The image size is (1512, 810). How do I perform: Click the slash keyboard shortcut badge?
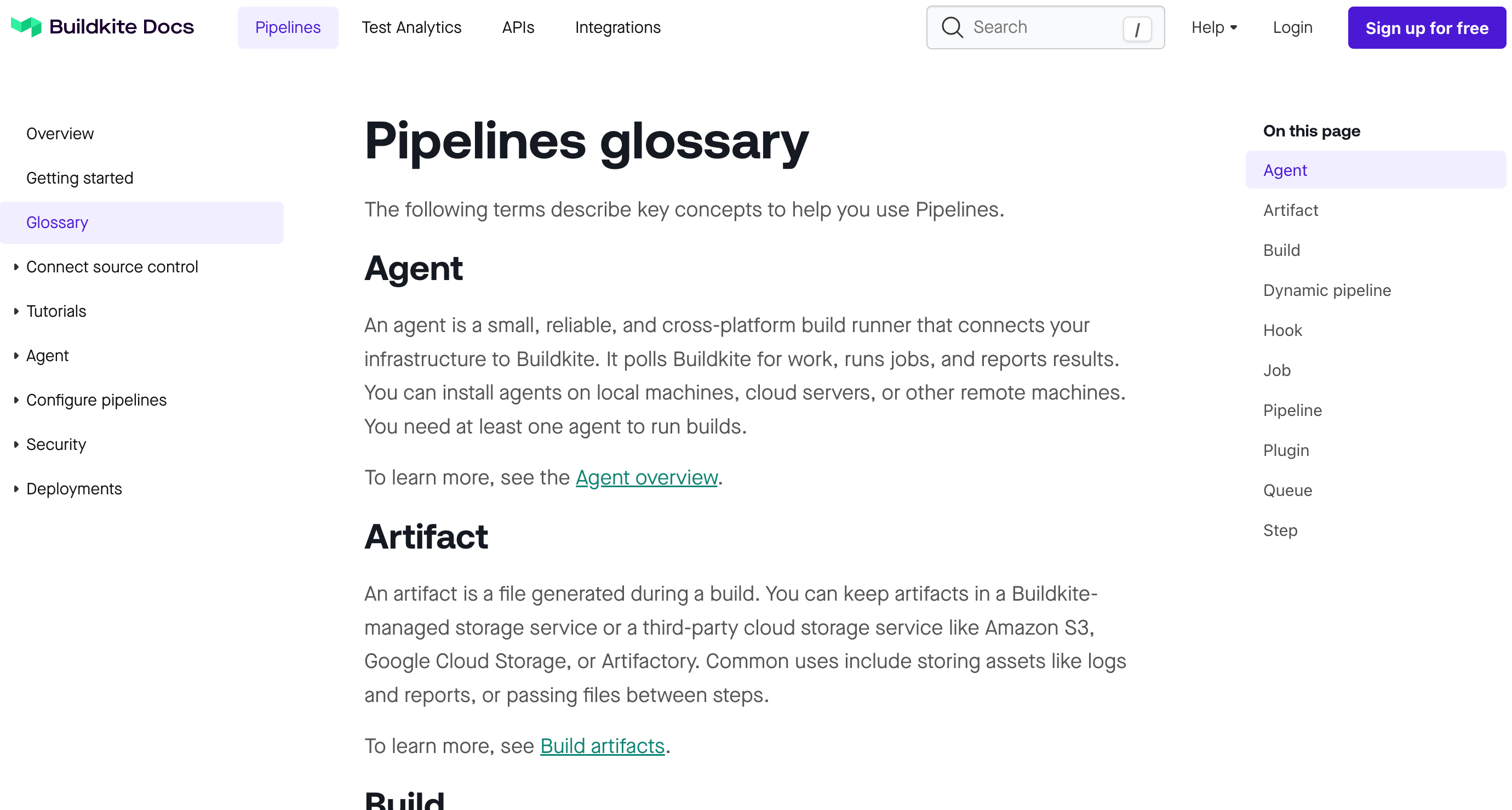pos(1136,28)
